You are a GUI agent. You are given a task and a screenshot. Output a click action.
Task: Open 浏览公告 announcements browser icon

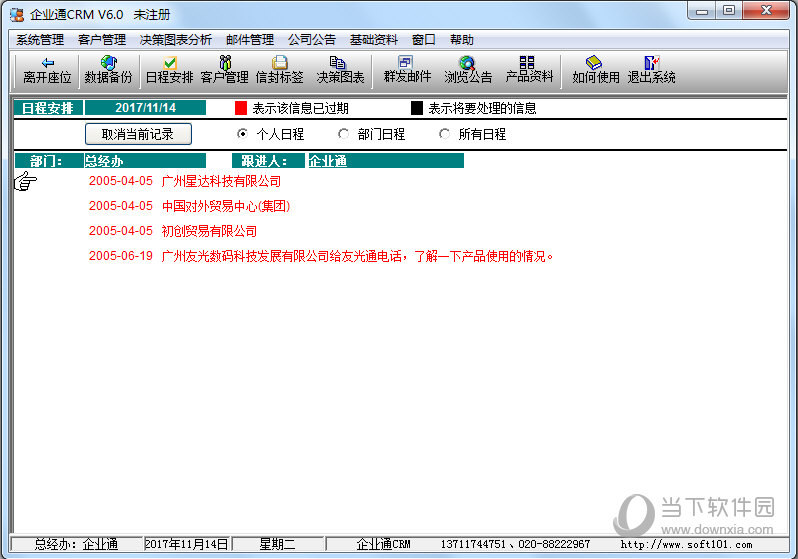468,70
